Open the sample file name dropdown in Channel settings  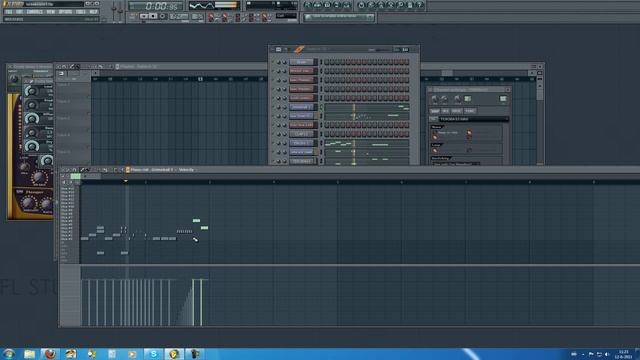click(473, 119)
